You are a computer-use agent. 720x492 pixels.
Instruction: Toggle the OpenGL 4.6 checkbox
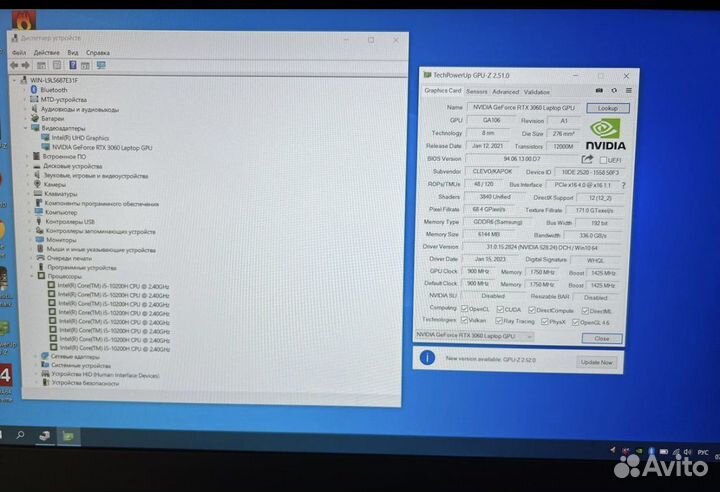tap(575, 322)
